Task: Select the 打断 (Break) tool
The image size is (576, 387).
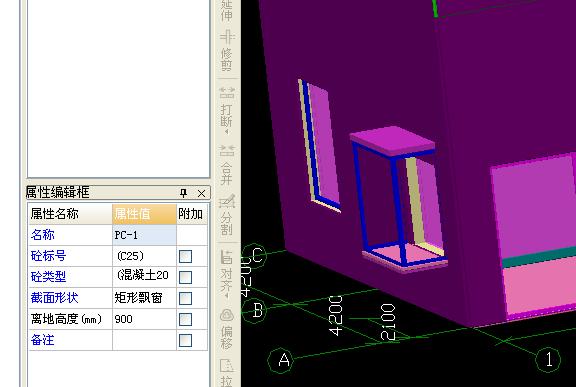Action: click(227, 110)
